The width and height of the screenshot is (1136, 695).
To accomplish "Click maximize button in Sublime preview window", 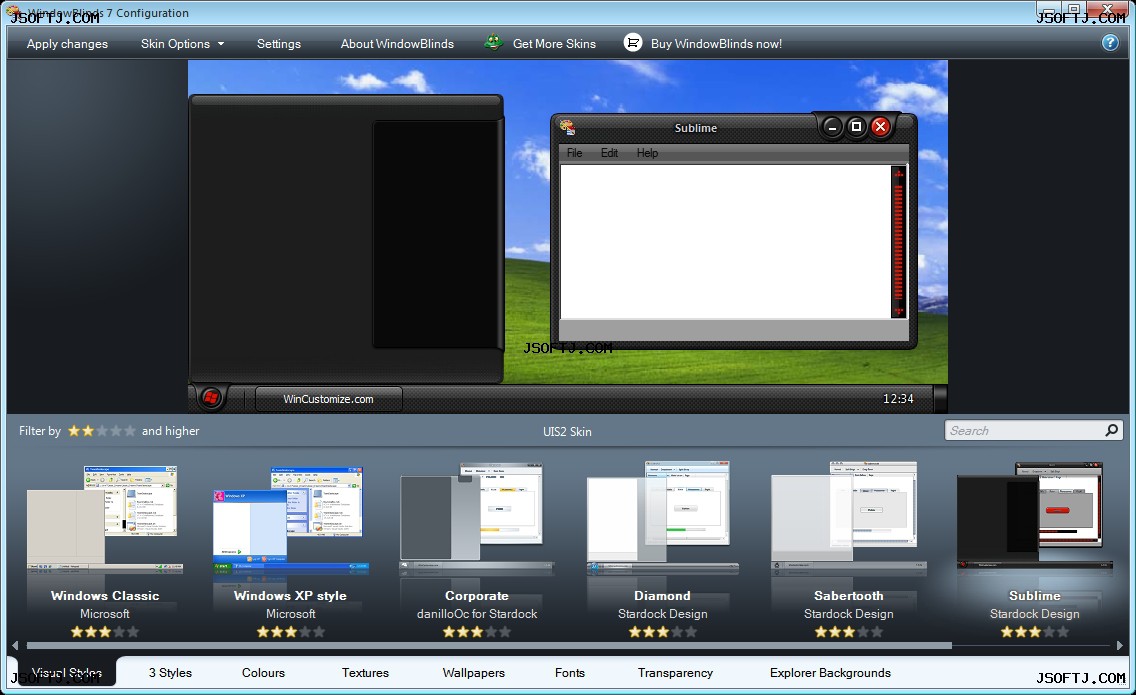I will coord(856,127).
